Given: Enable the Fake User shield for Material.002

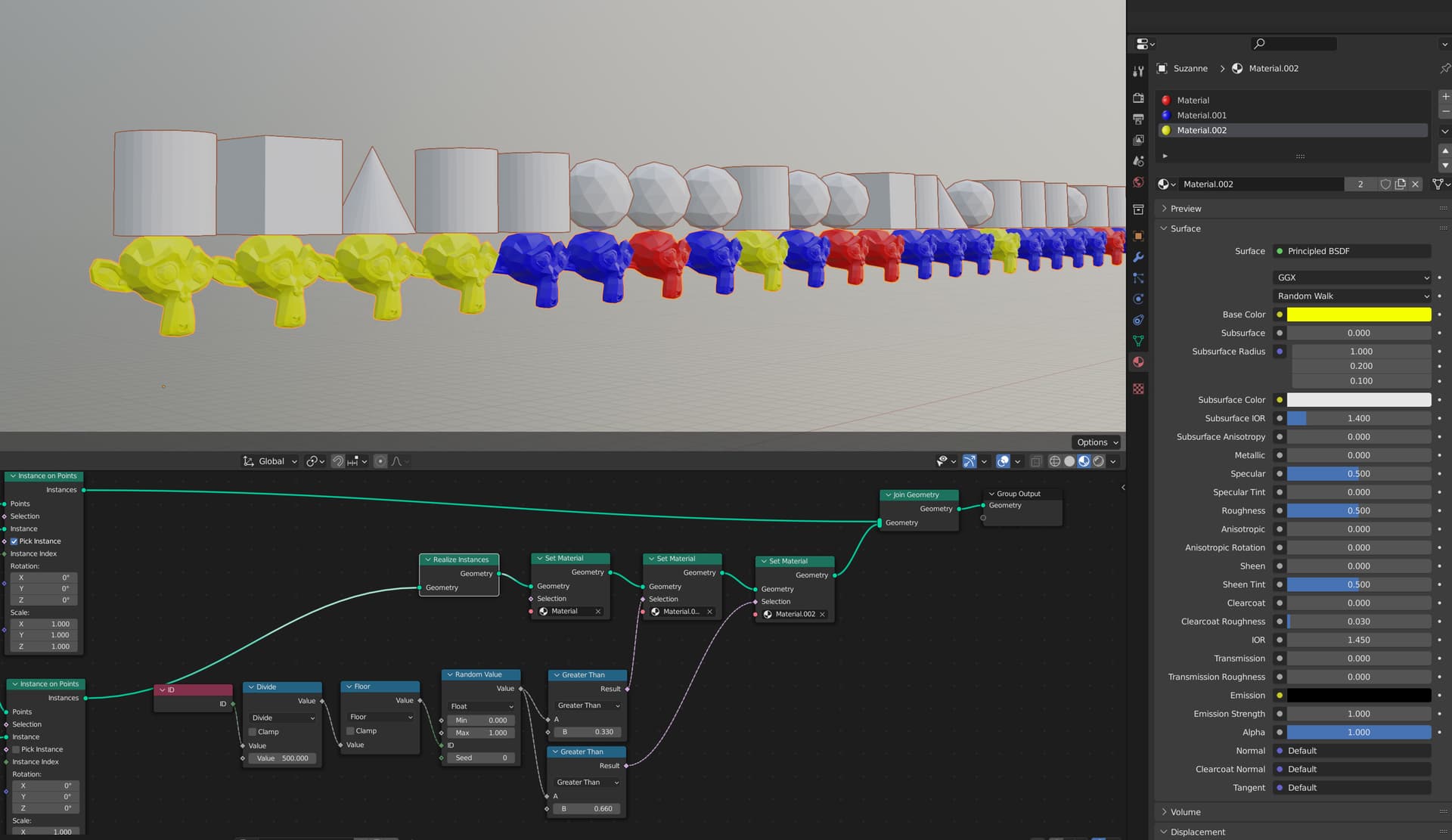Looking at the screenshot, I should point(1385,184).
